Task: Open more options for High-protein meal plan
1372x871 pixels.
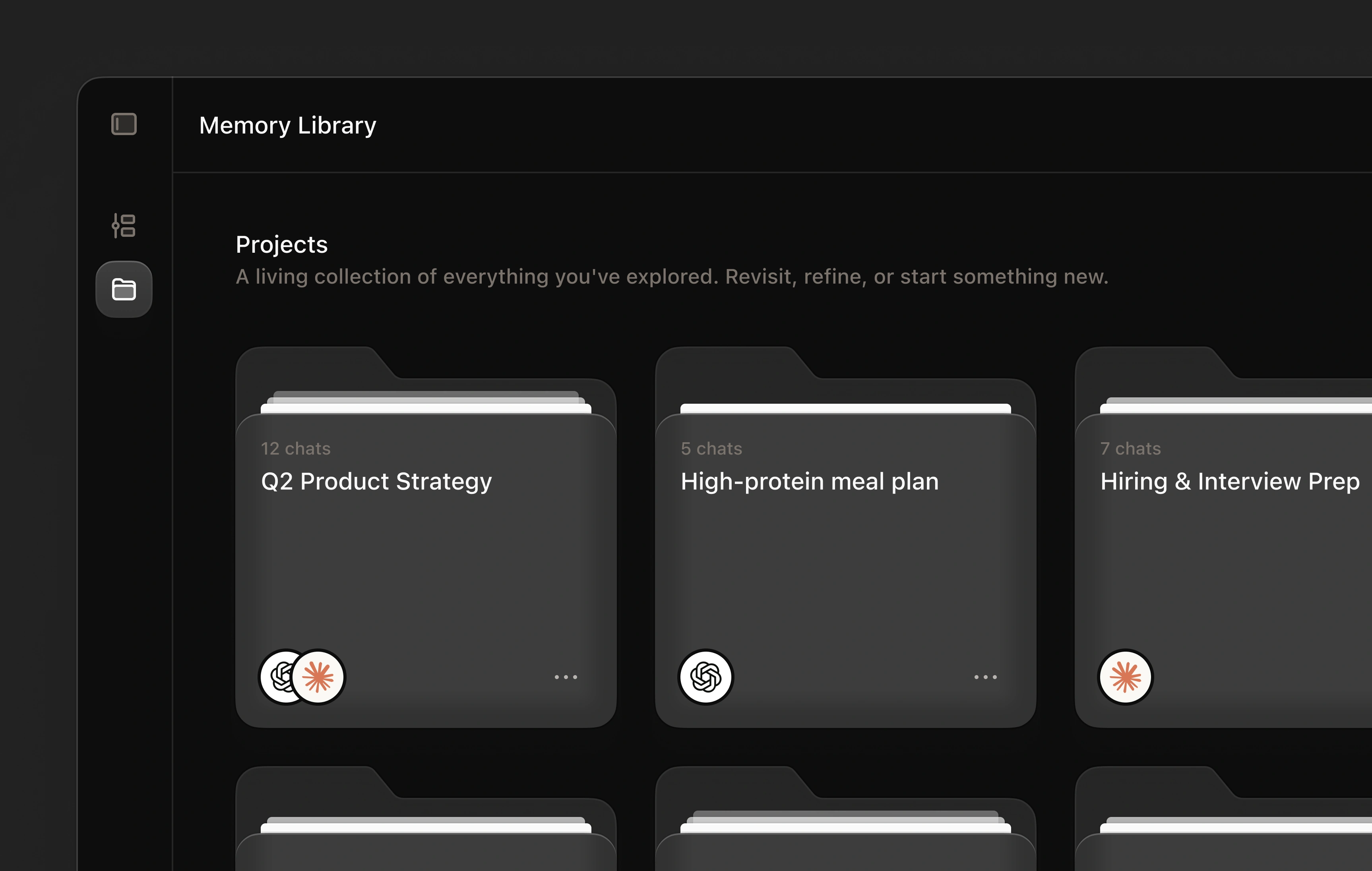Action: tap(985, 677)
